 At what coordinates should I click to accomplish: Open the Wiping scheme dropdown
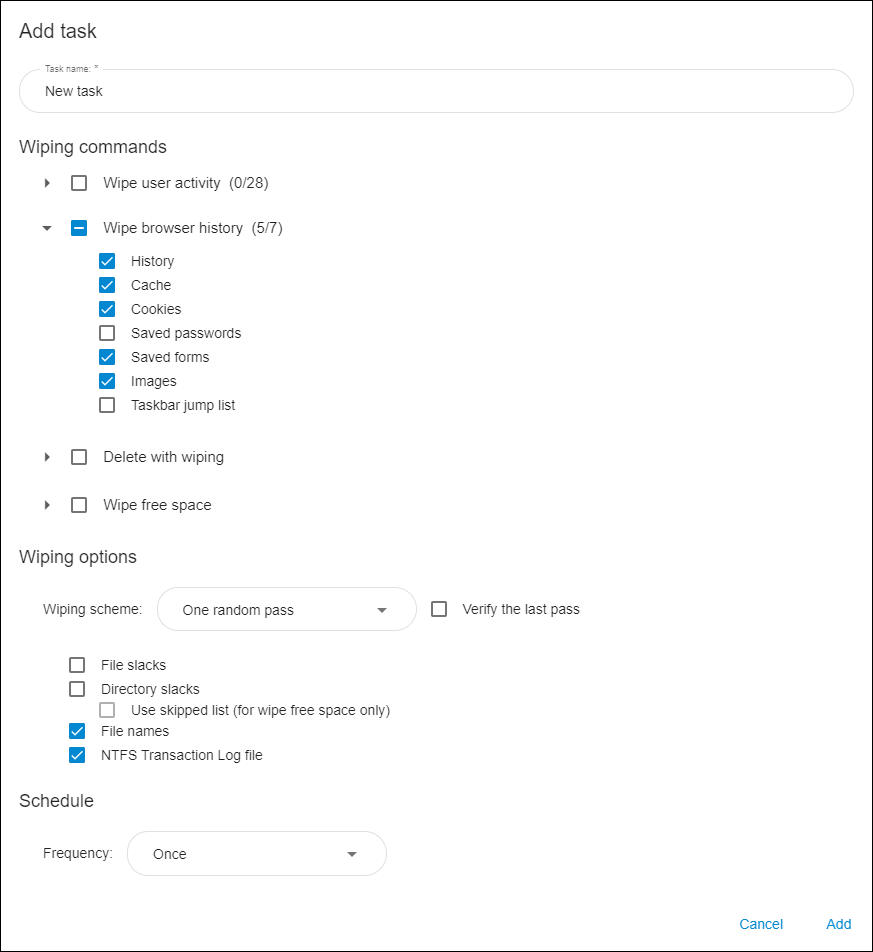[287, 610]
